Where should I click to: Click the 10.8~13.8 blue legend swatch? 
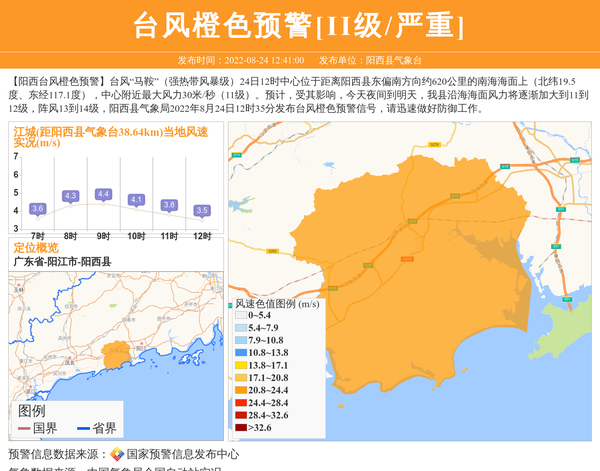point(241,353)
